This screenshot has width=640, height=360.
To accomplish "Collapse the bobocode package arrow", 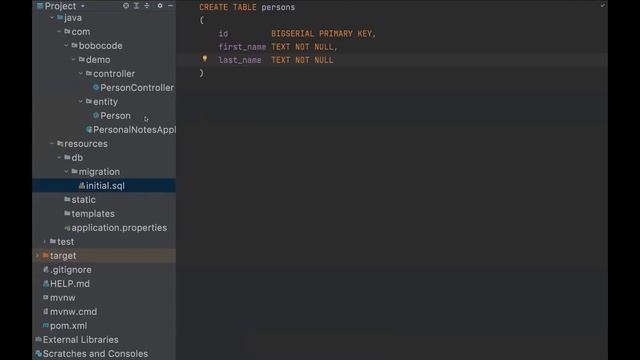I will 66,46.
